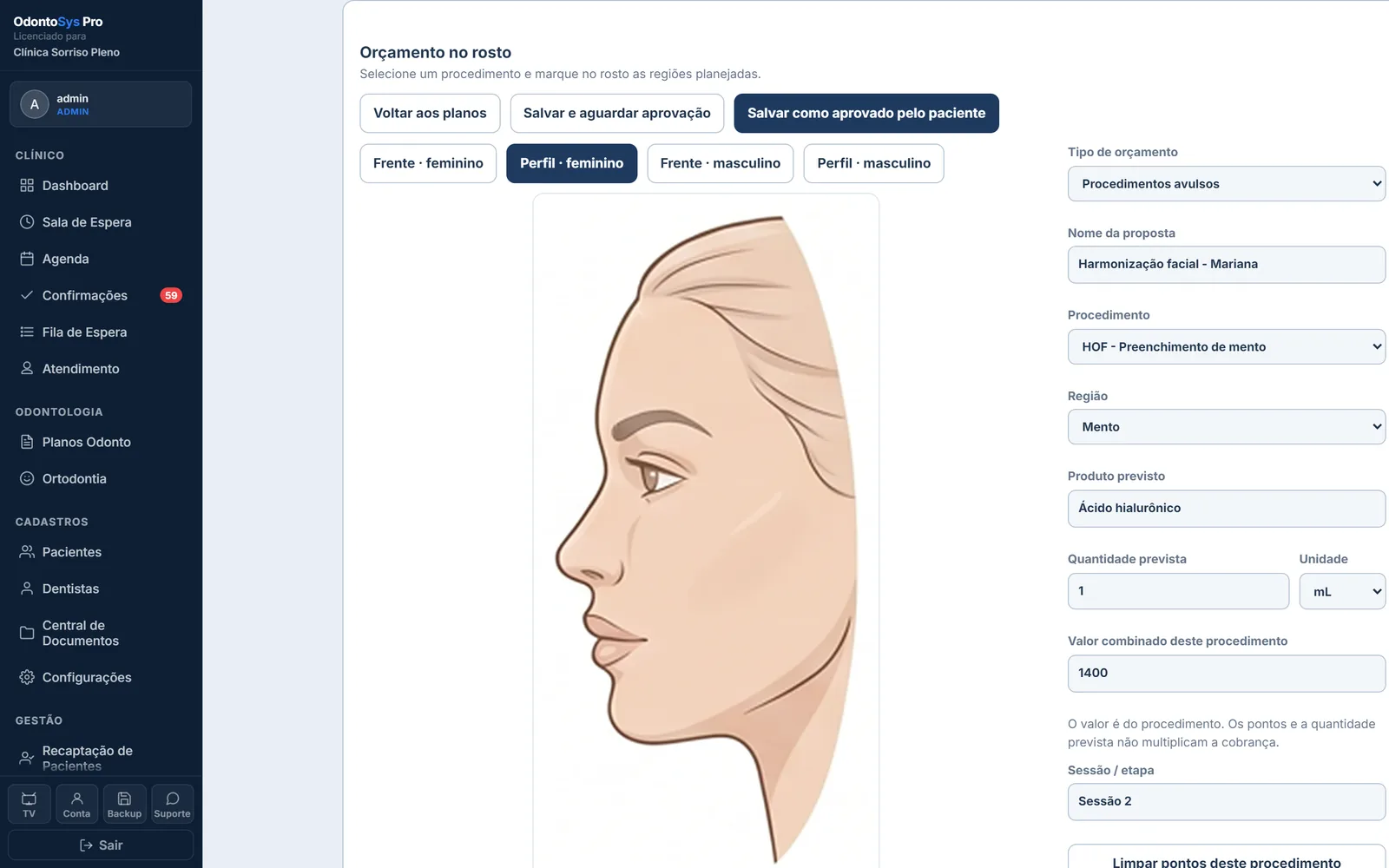Open the Configurações page
Viewport: 1389px width, 868px height.
point(101,677)
